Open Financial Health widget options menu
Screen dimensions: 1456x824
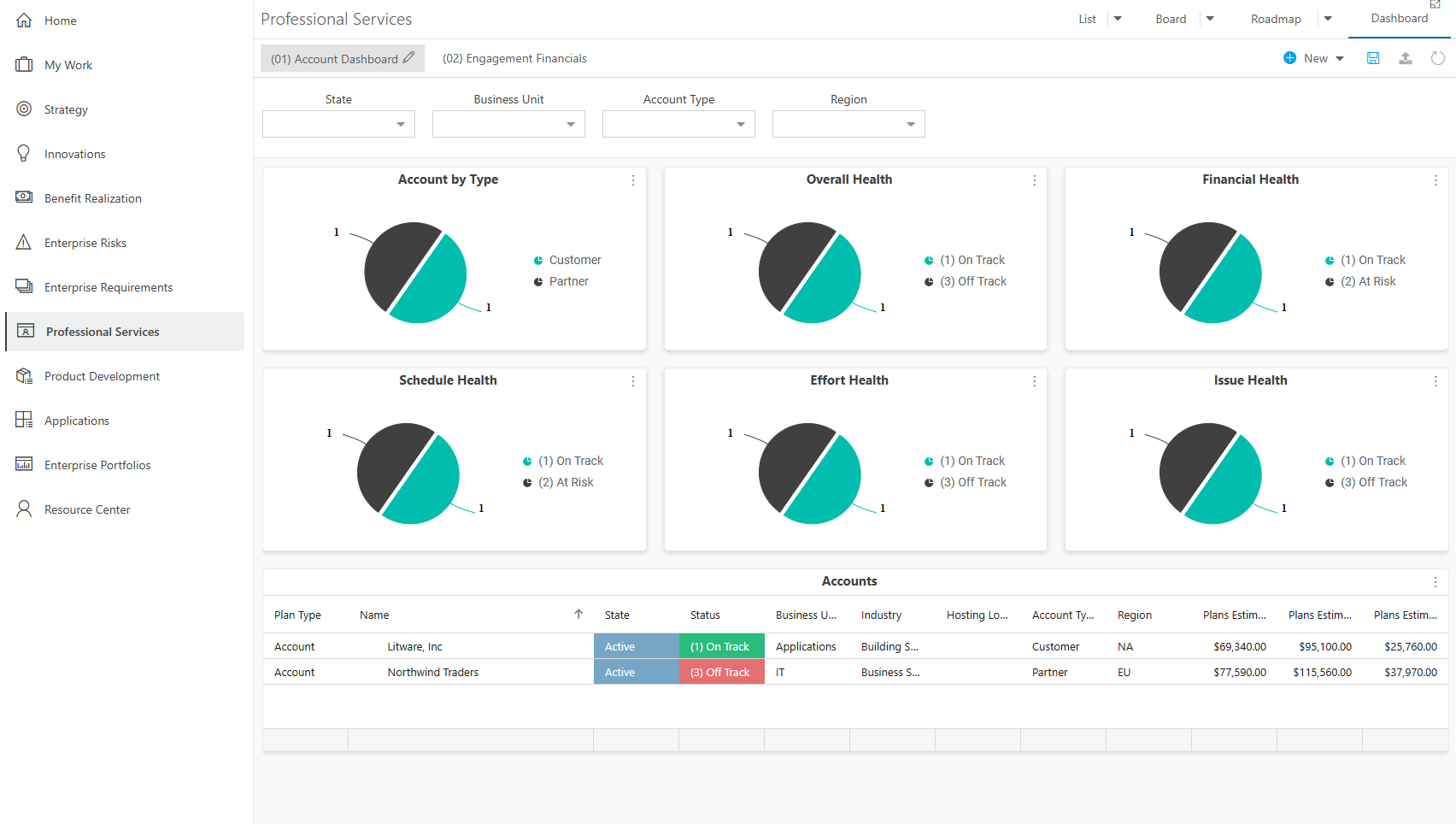click(1435, 180)
